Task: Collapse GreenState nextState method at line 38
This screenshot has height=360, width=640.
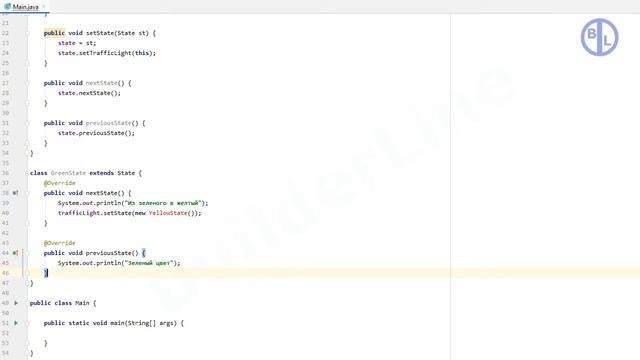Action: (x=27, y=193)
